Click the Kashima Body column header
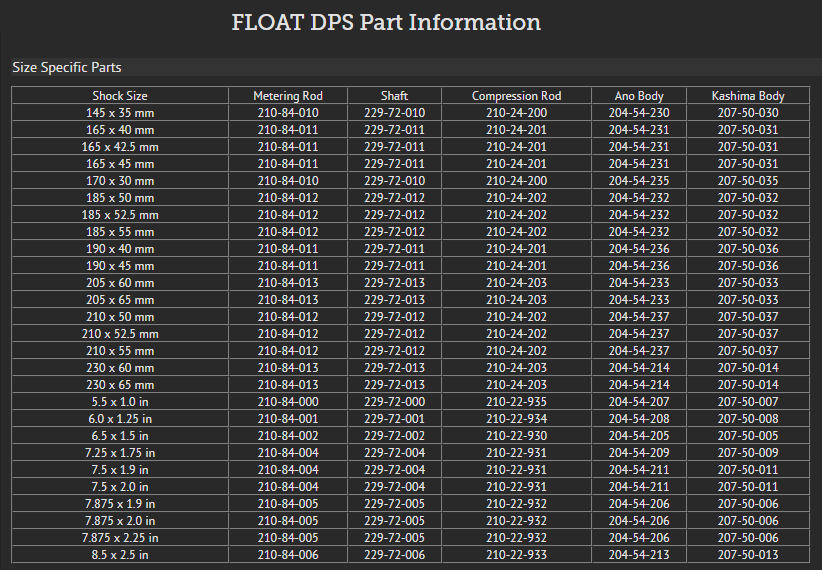This screenshot has width=822, height=570. [x=748, y=96]
